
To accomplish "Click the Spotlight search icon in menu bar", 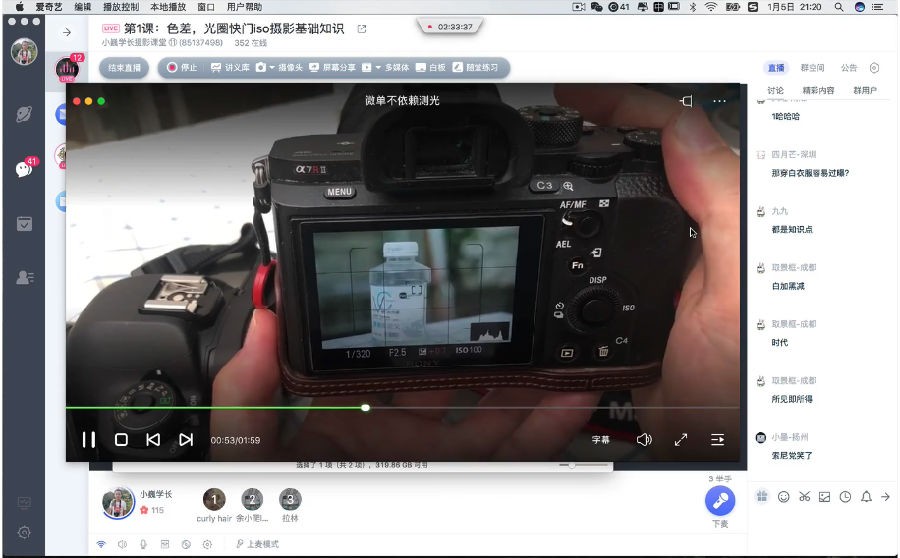I will coord(839,7).
